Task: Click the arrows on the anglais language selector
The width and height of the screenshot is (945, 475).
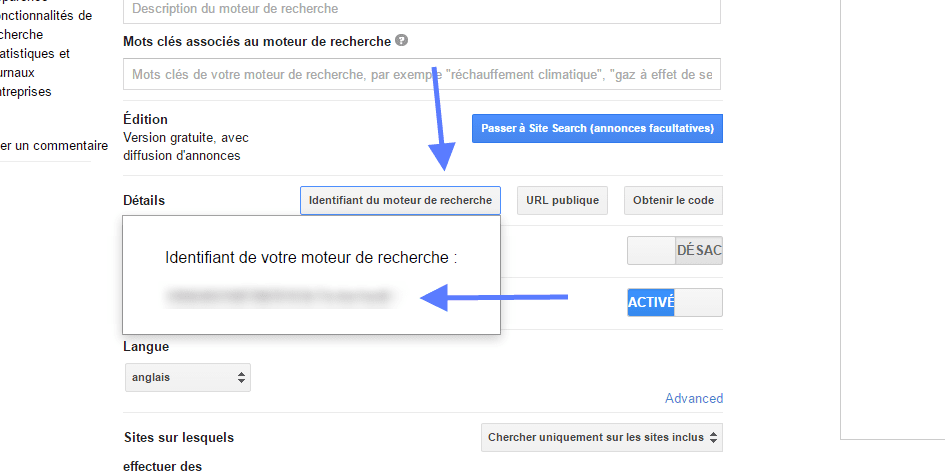Action: click(241, 378)
